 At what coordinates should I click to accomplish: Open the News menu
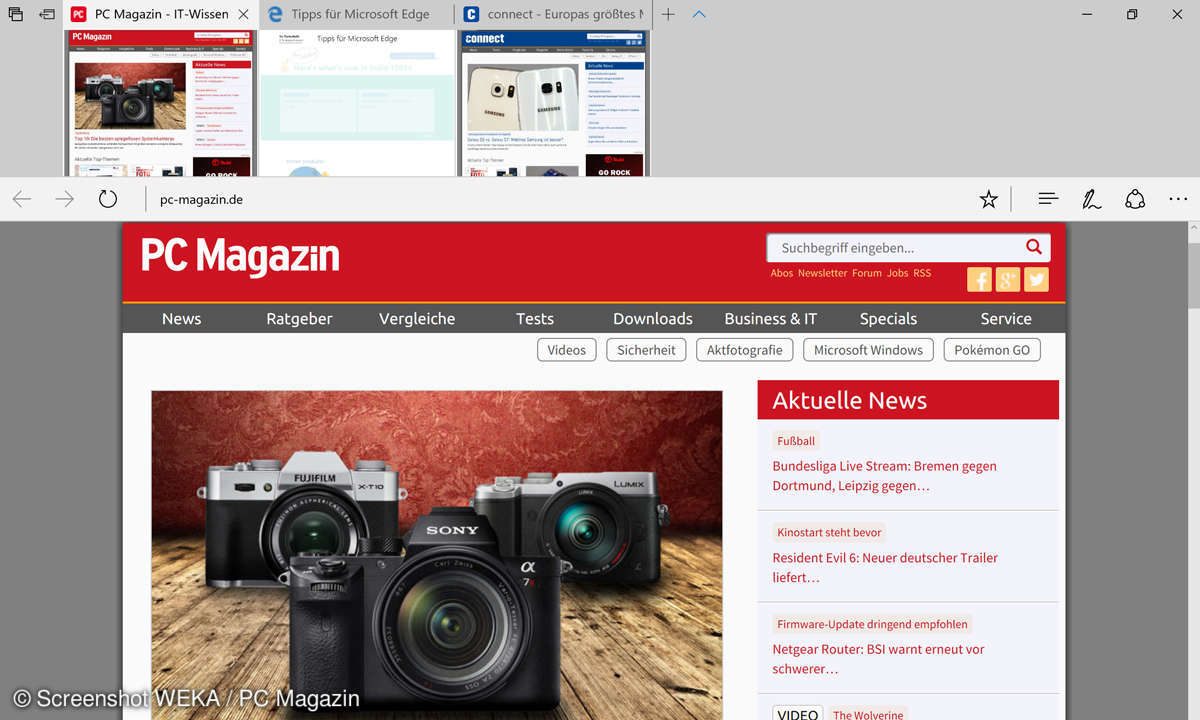(x=181, y=318)
